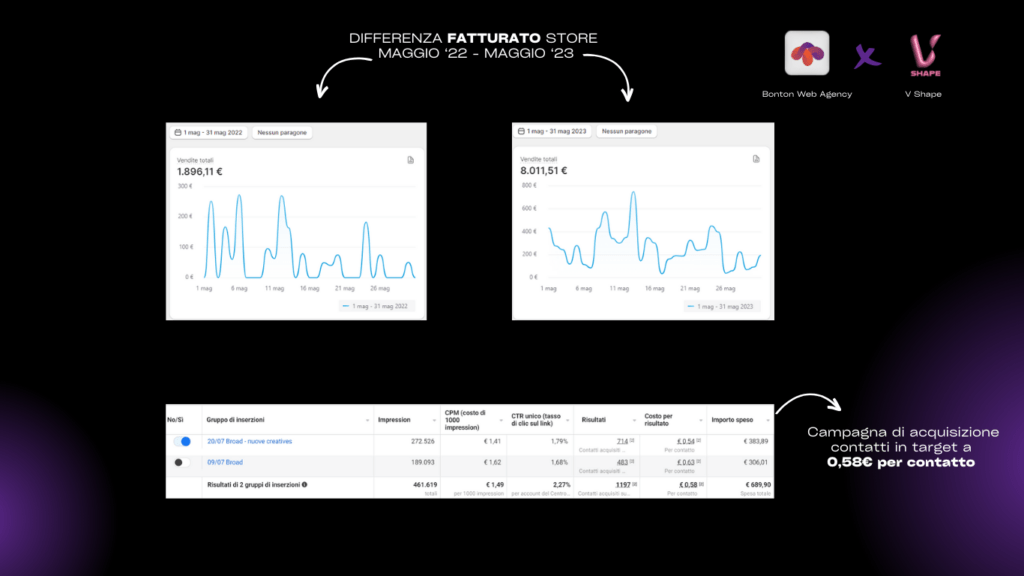Open the 1 mag - 31 mag 2022 date picker
The width and height of the screenshot is (1024, 576).
(x=208, y=133)
